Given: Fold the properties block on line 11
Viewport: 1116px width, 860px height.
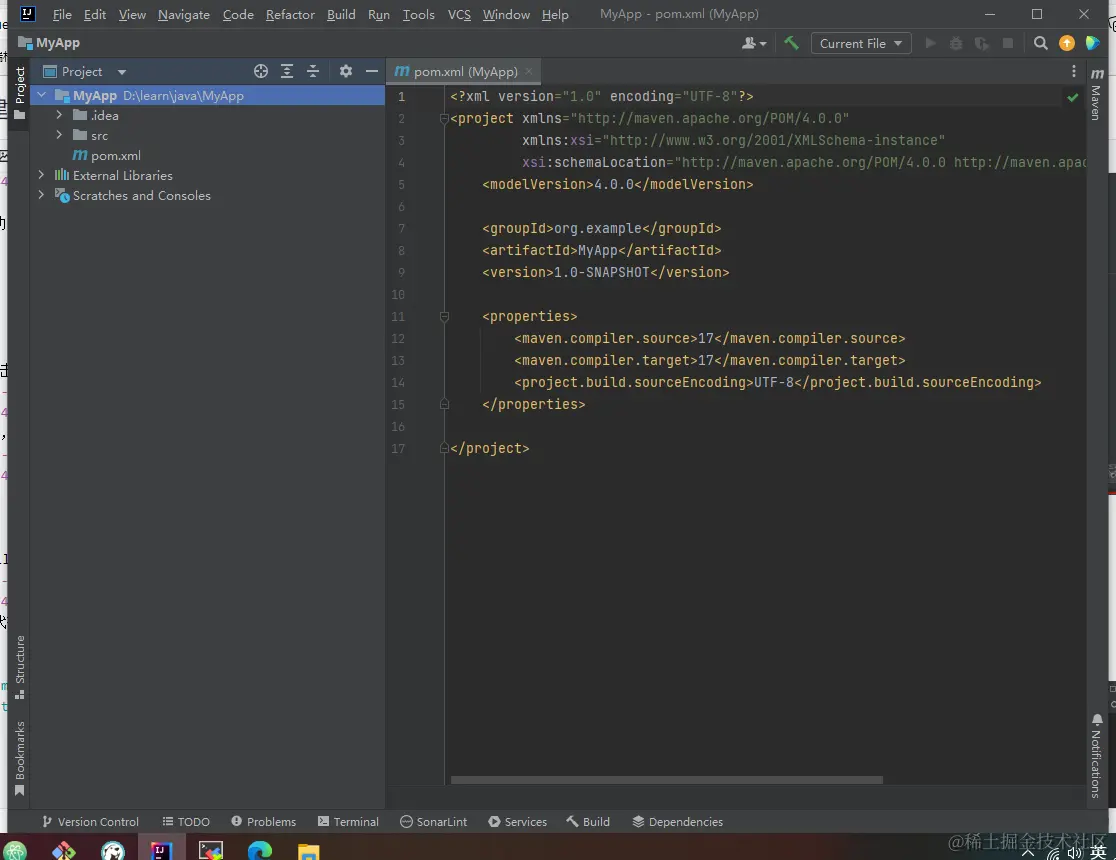Looking at the screenshot, I should click(x=444, y=316).
